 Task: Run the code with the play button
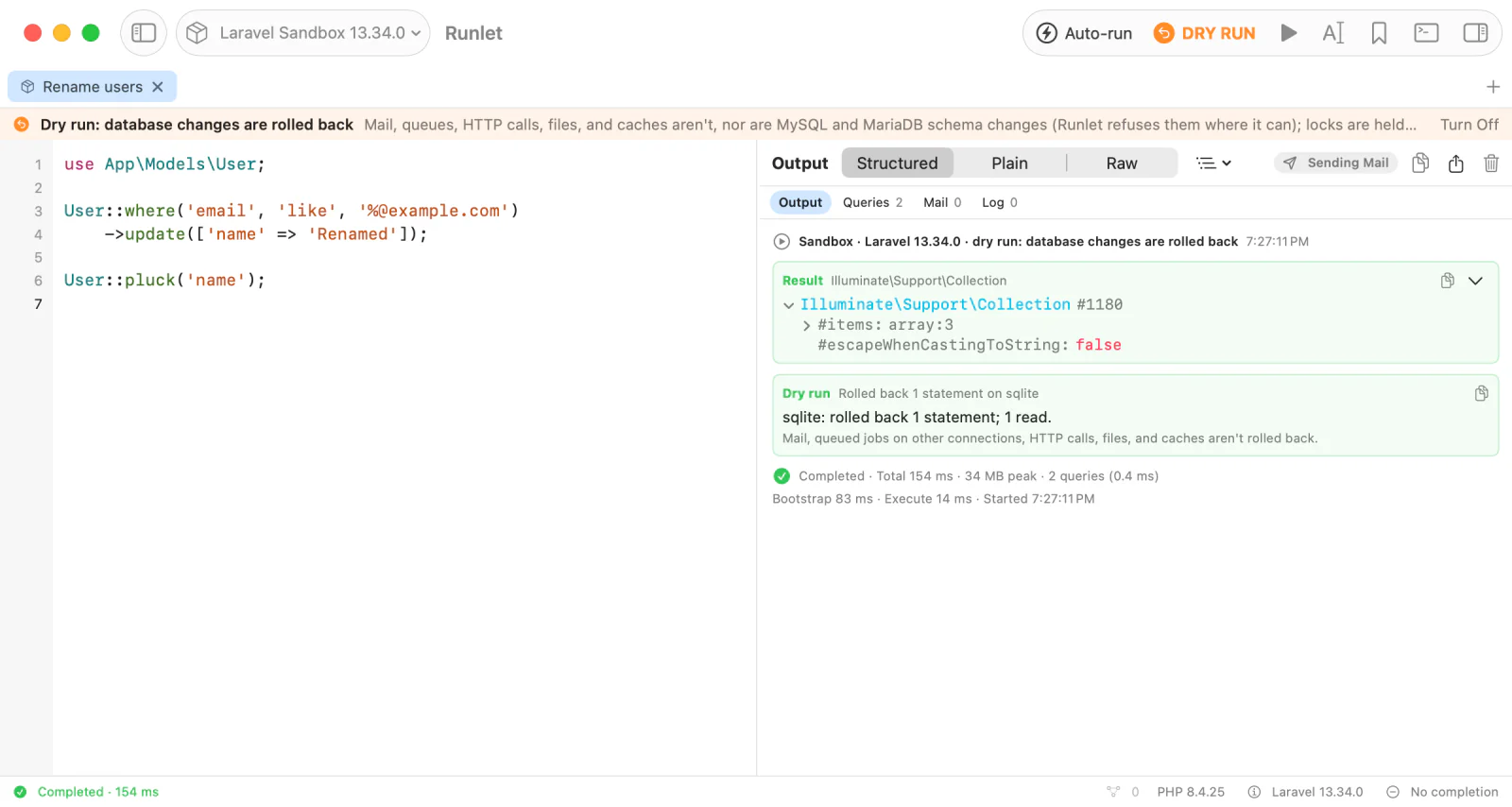click(1288, 33)
